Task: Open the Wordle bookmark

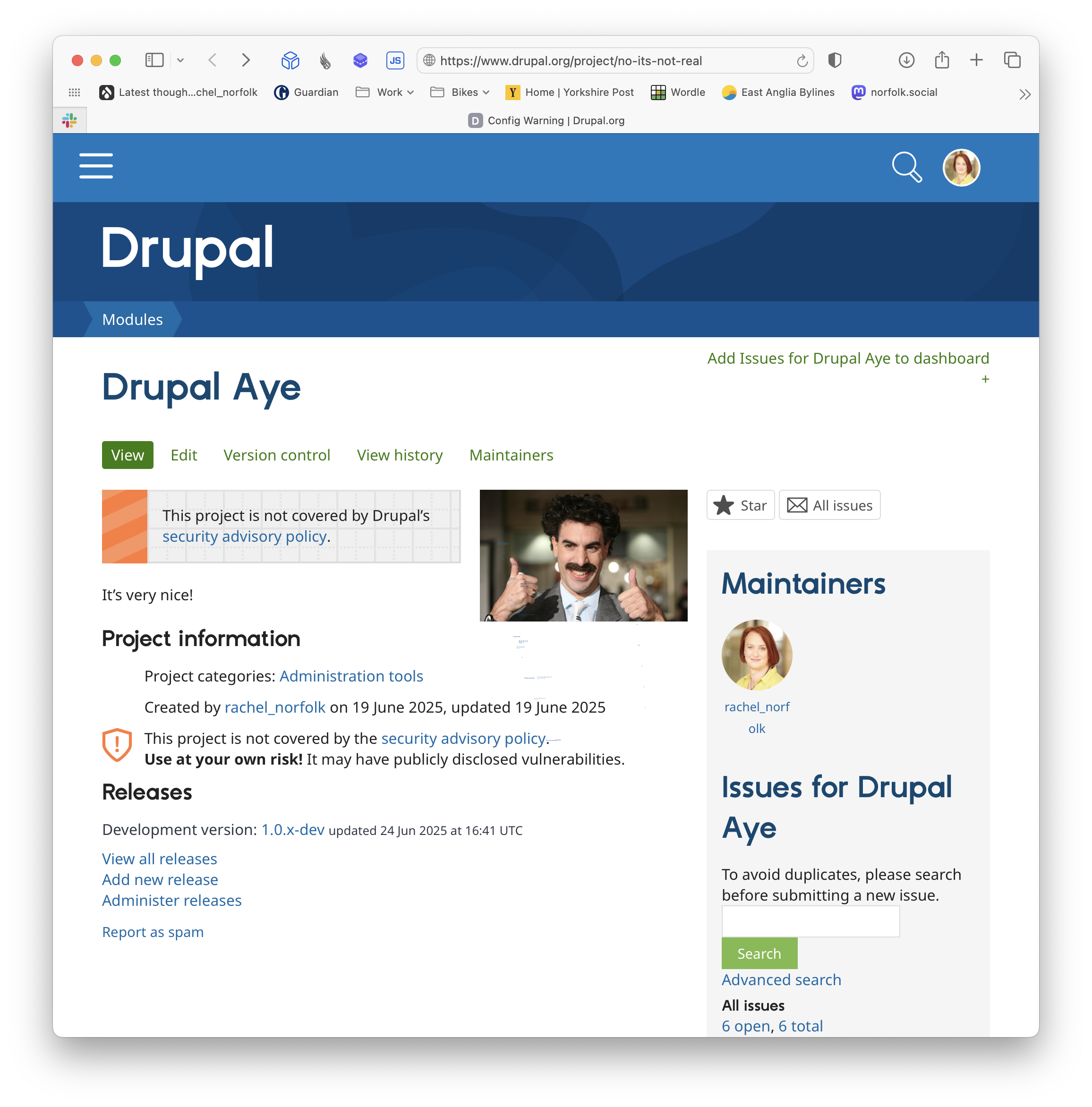Action: click(x=678, y=92)
